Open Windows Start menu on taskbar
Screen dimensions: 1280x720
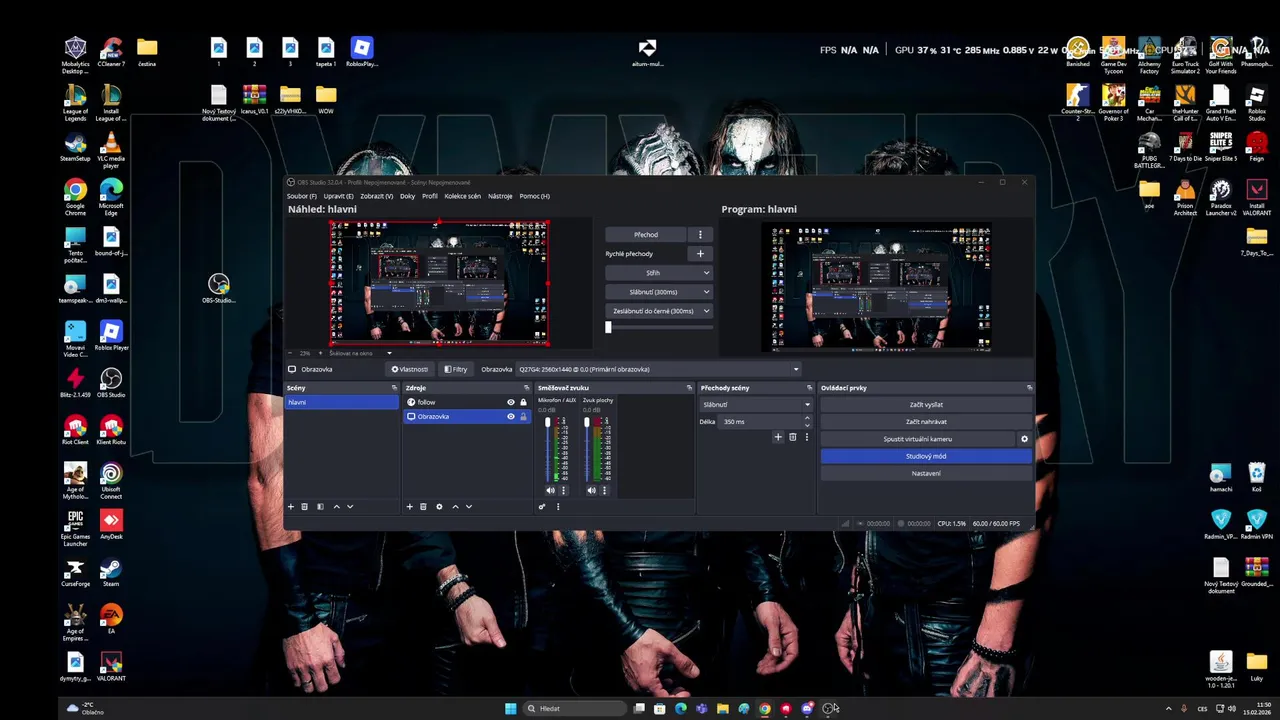tap(510, 709)
